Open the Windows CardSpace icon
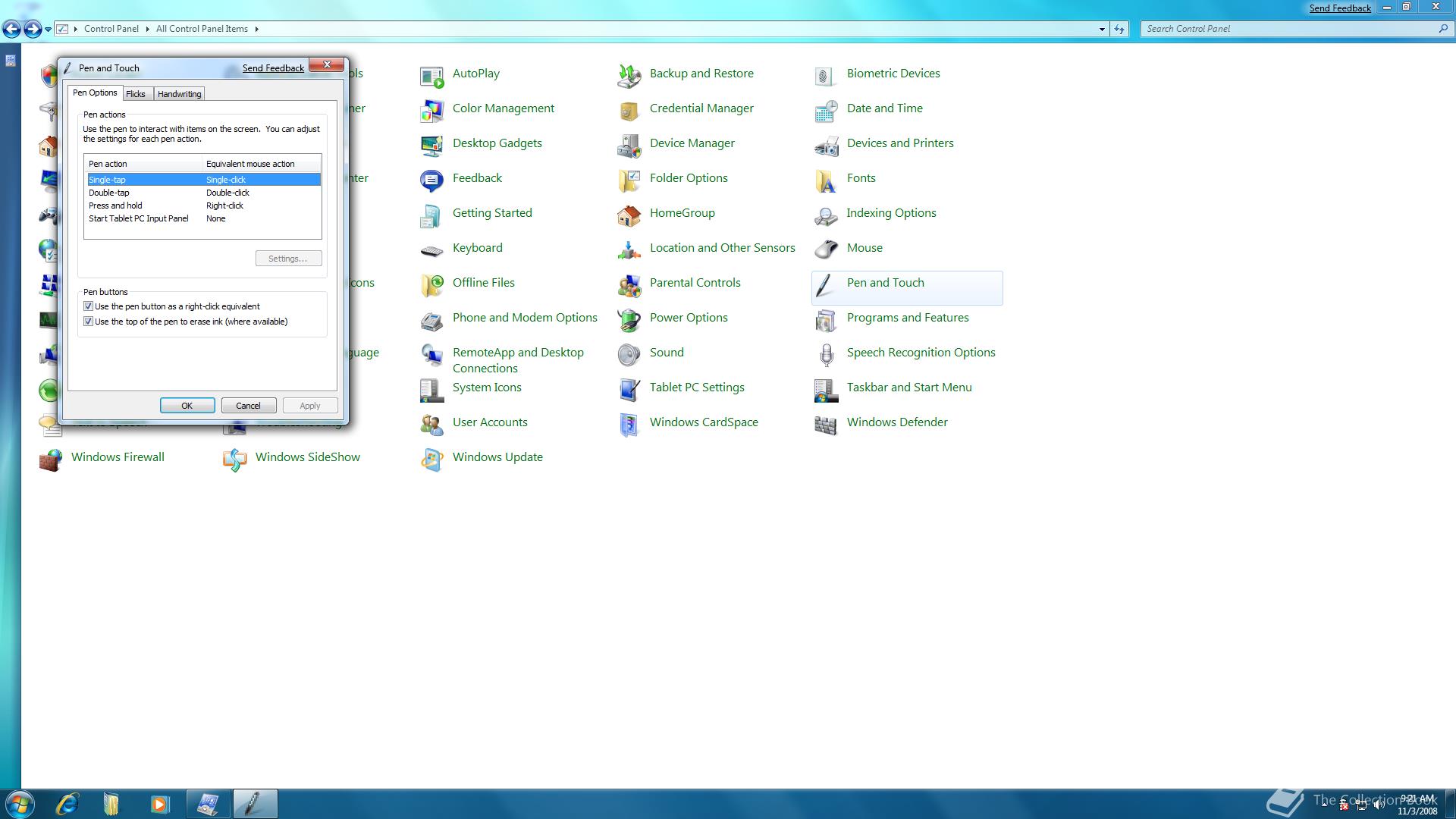 pyautogui.click(x=629, y=425)
